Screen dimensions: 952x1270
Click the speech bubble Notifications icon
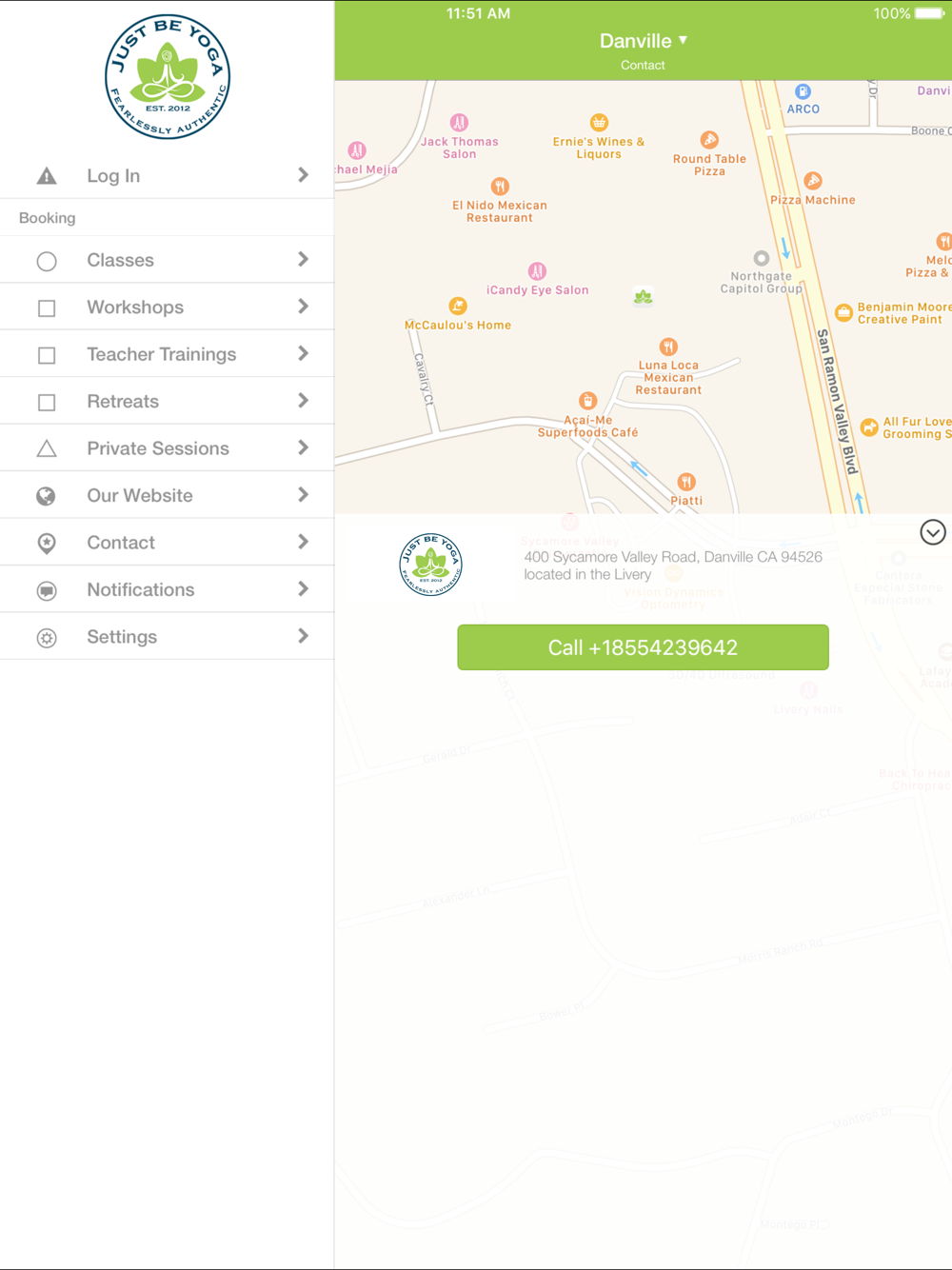(47, 590)
